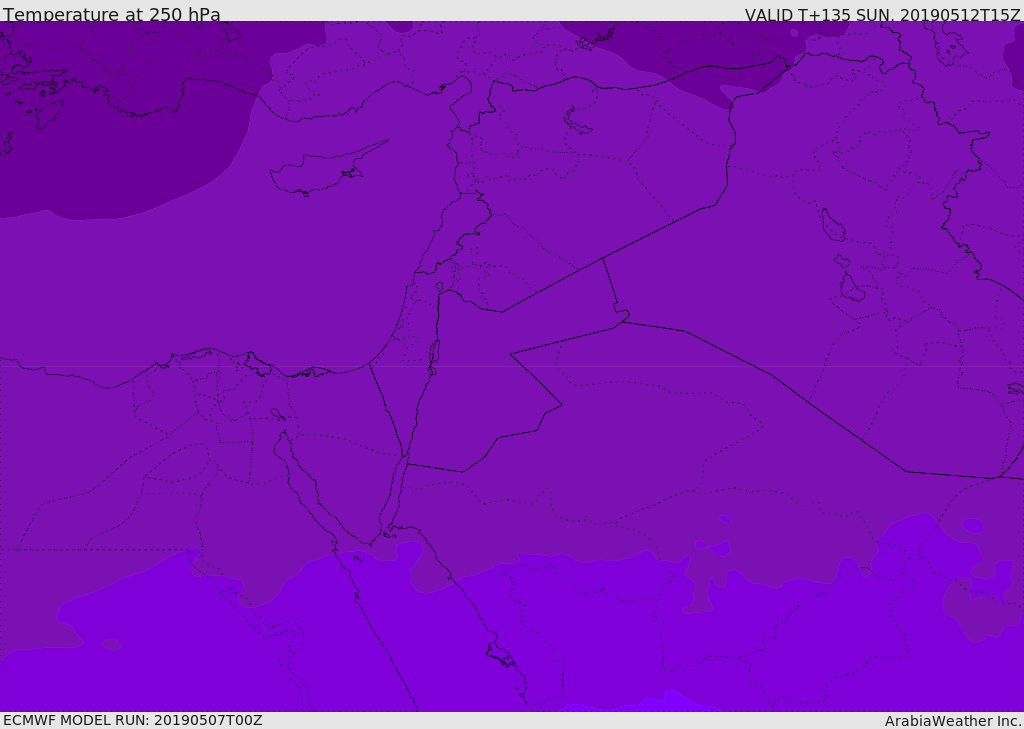Click the VALID T+135 timestamp label
This screenshot has width=1024, height=729.
(x=882, y=14)
